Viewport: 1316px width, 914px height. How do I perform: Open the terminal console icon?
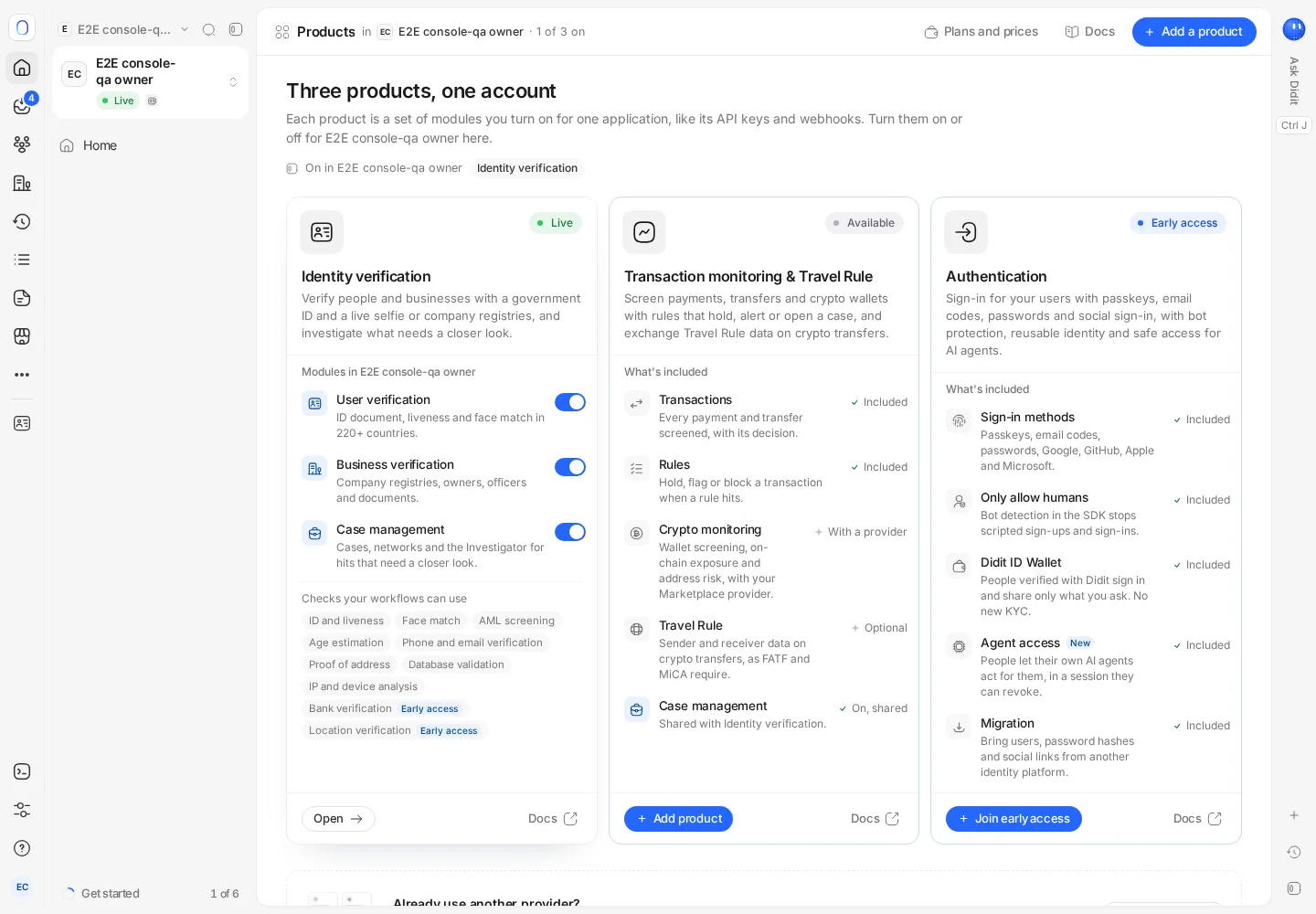22,771
